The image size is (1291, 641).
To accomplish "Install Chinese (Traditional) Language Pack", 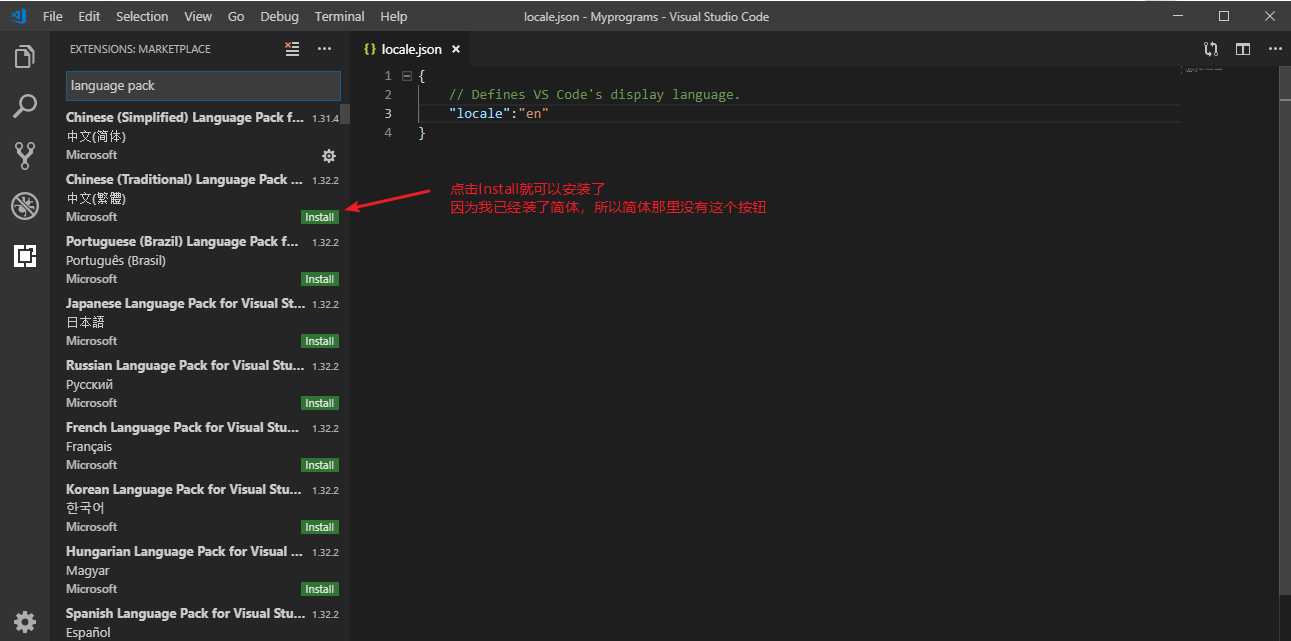I will [320, 217].
